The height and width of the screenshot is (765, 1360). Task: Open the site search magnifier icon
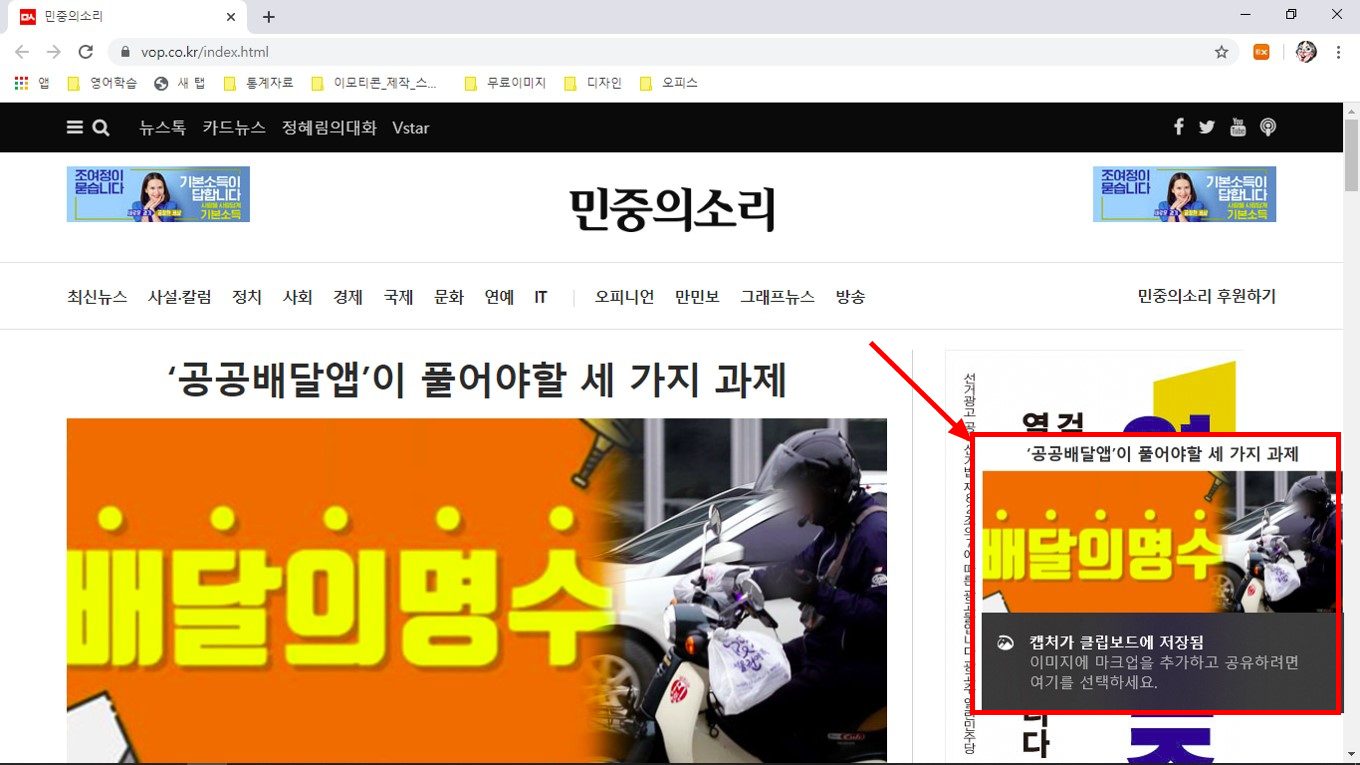[x=101, y=127]
